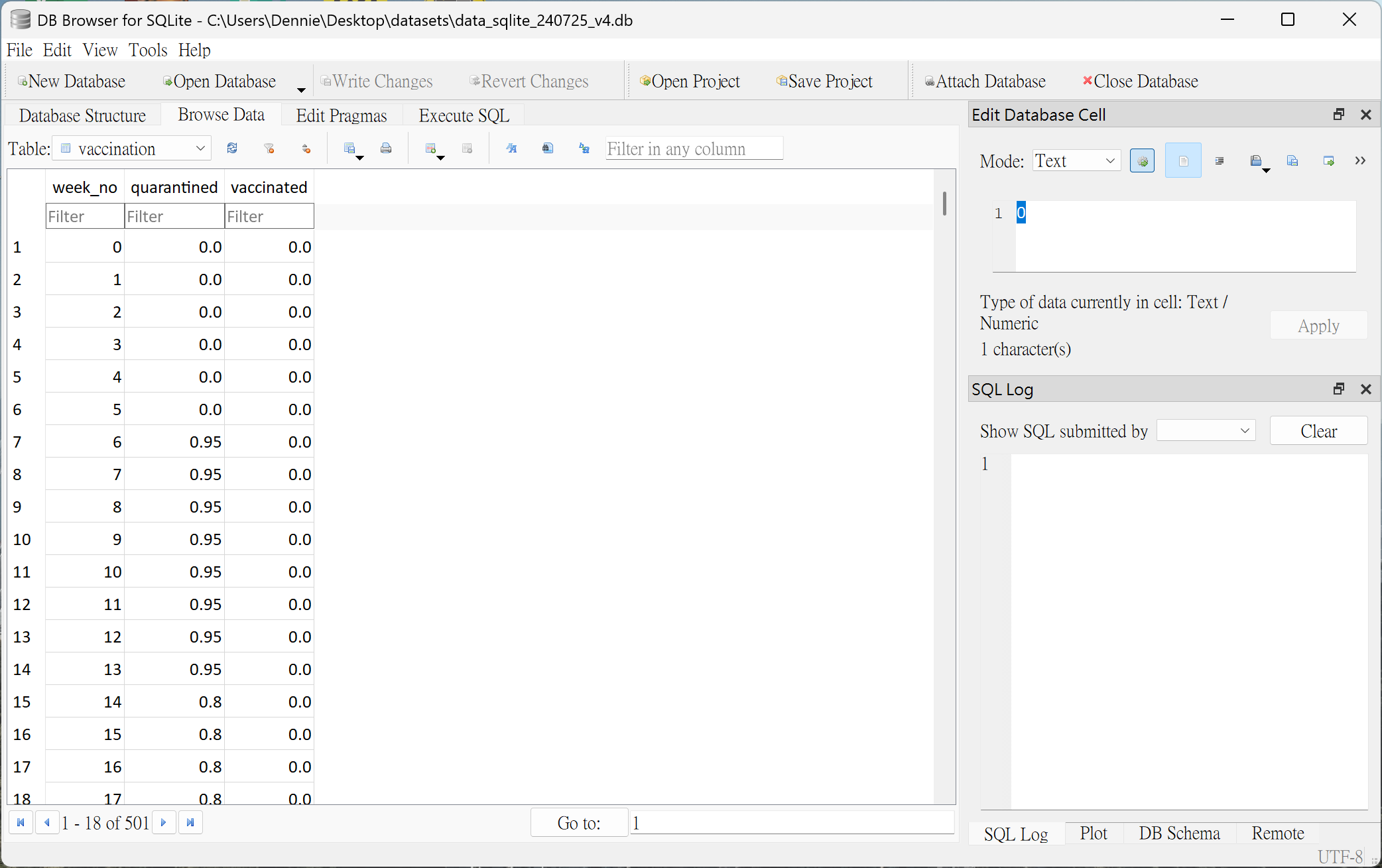Image resolution: width=1382 pixels, height=868 pixels.
Task: Click the clear all filters icon
Action: 269,149
